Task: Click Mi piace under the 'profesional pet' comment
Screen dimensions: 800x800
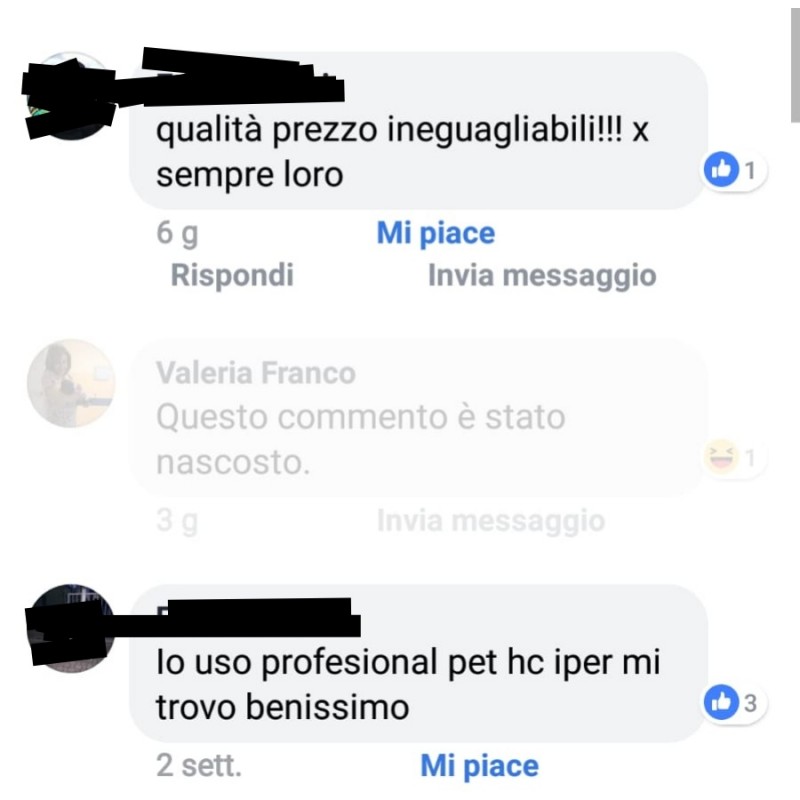Action: coord(480,766)
